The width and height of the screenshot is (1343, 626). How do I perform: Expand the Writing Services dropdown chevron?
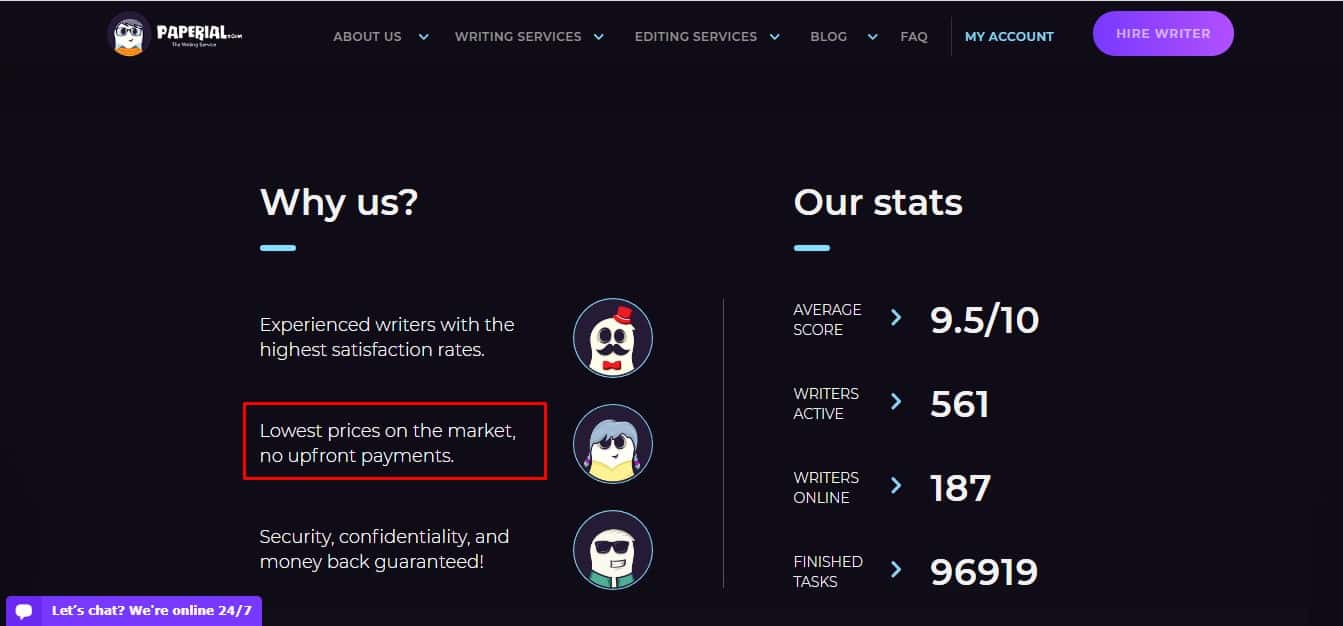pos(598,37)
